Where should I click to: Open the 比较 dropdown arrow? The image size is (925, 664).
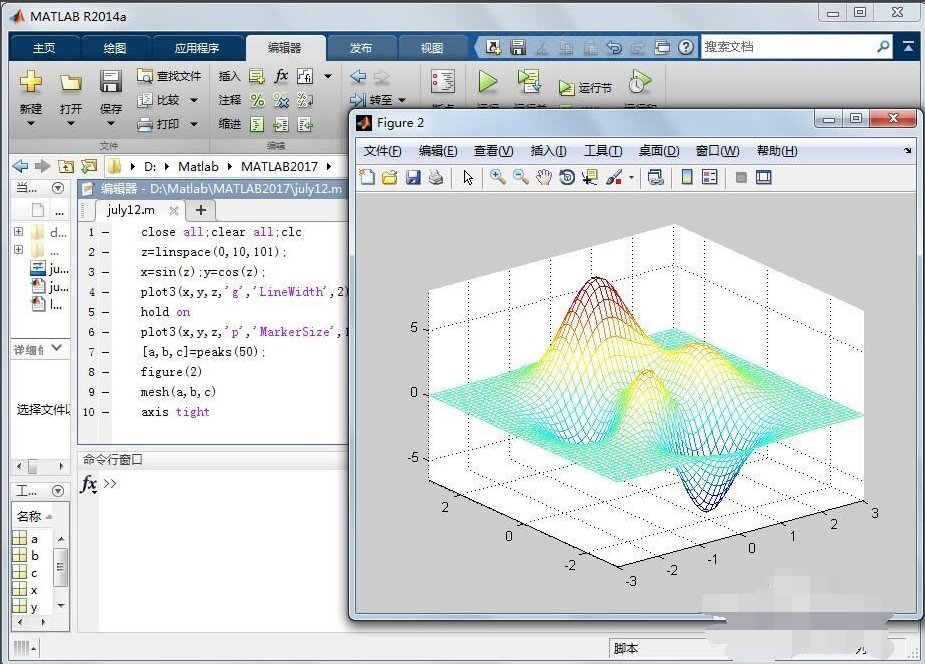click(194, 100)
